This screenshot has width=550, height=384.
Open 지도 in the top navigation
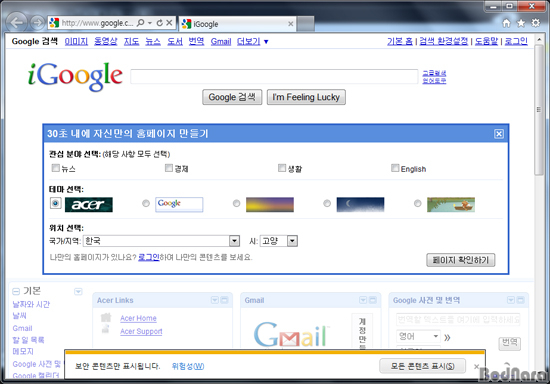point(132,41)
